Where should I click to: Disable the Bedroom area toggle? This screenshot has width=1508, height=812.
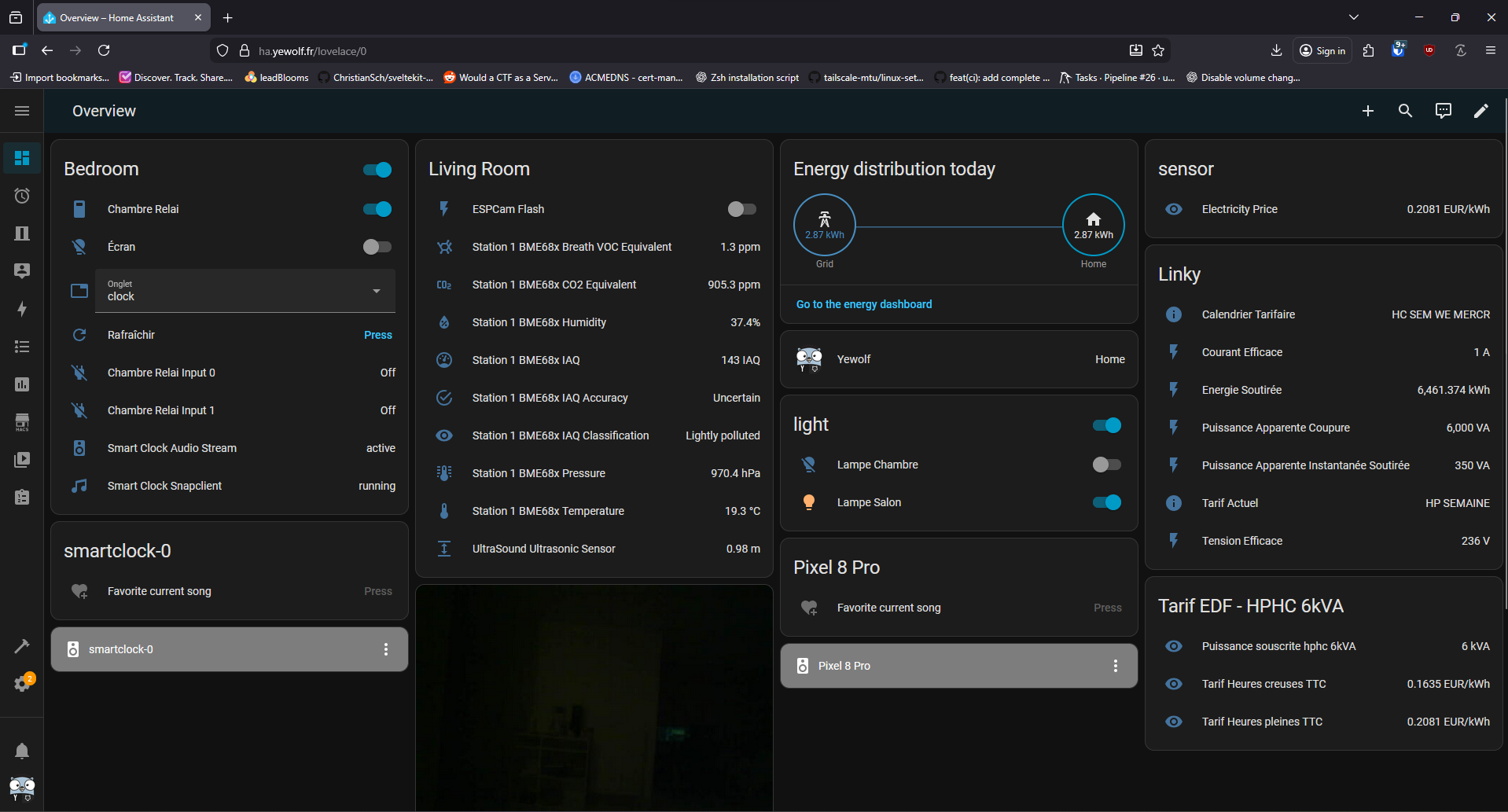377,170
